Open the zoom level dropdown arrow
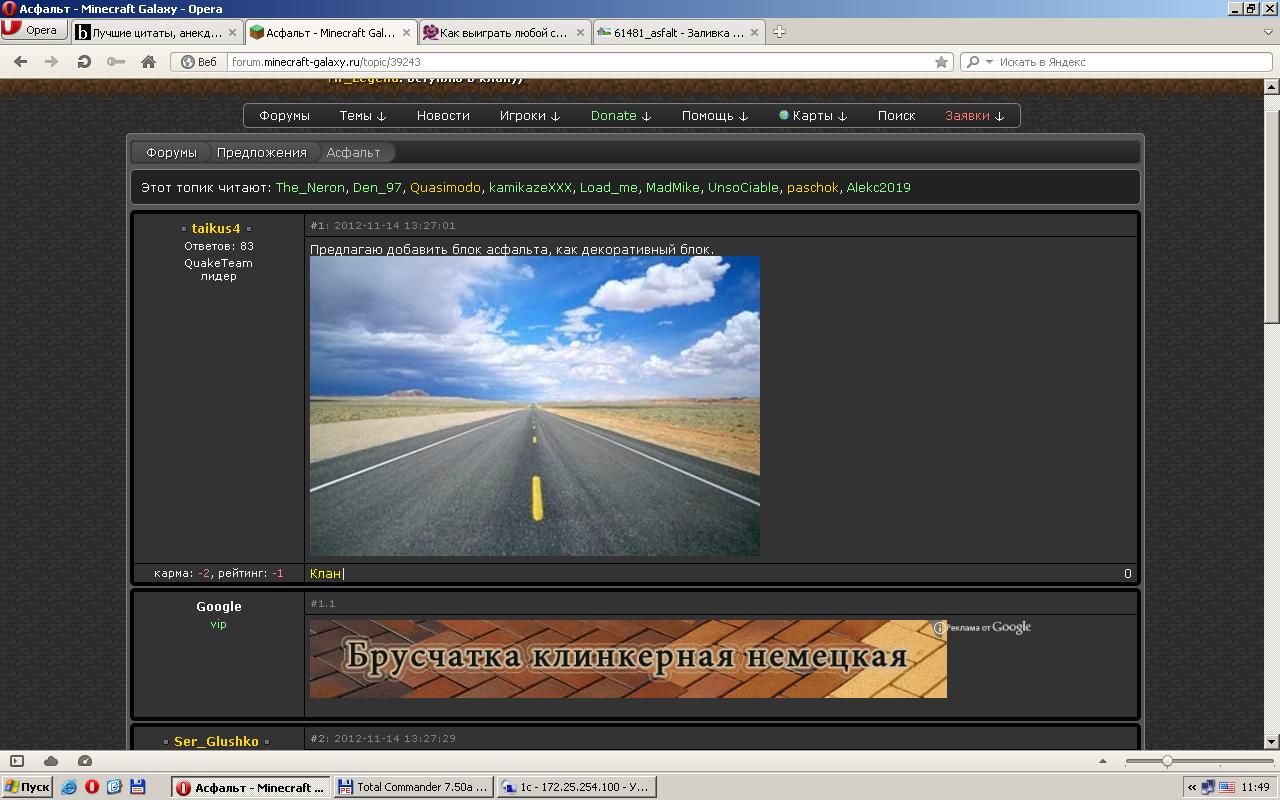The width and height of the screenshot is (1280, 800). (x=1103, y=761)
